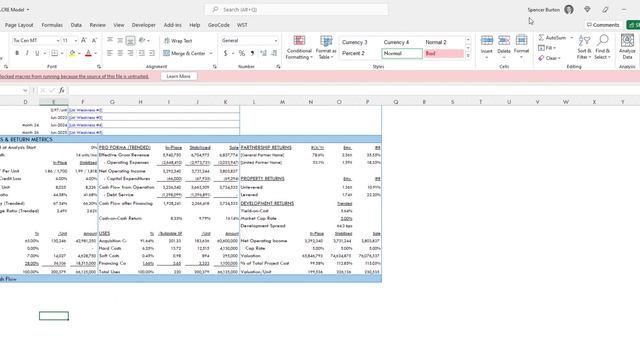The width and height of the screenshot is (640, 360).
Task: Toggle Wrap Text
Action: click(x=178, y=41)
